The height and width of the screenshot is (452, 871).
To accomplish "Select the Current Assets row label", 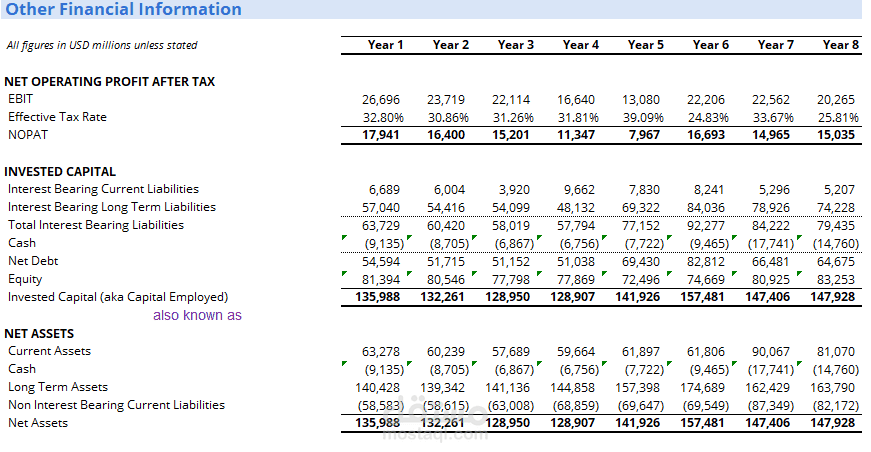I will click(49, 351).
